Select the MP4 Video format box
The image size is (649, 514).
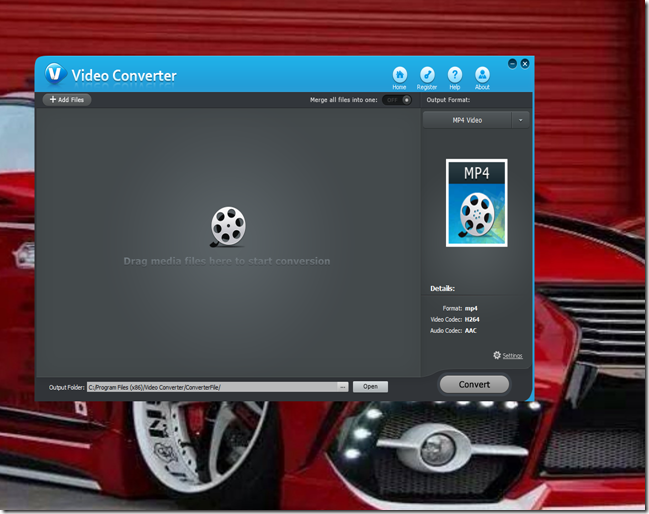(467, 120)
